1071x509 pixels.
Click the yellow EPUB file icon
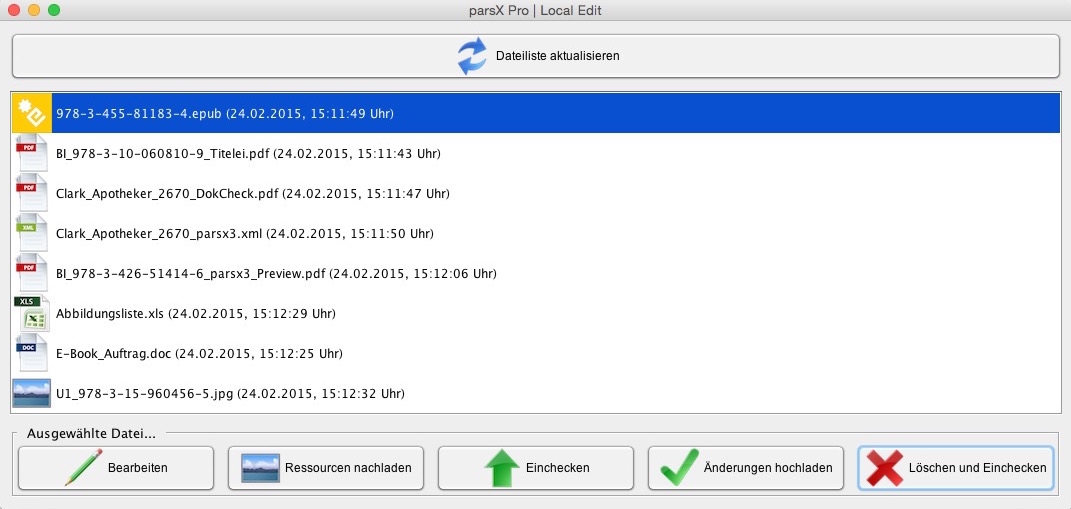(31, 113)
